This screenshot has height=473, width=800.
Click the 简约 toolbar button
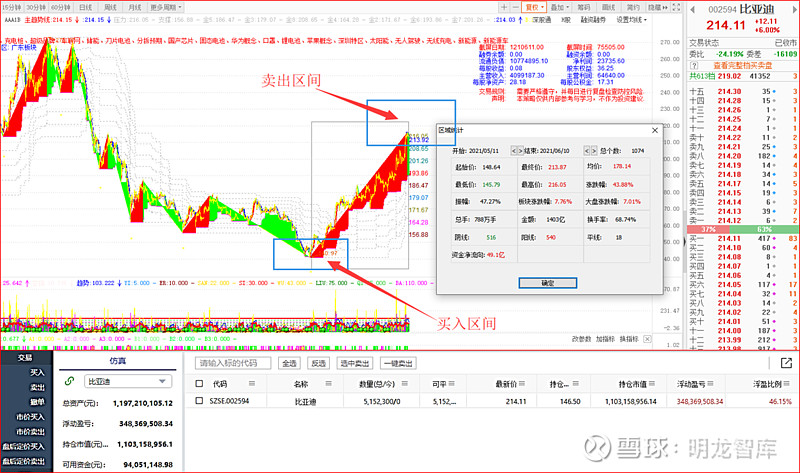633,7
